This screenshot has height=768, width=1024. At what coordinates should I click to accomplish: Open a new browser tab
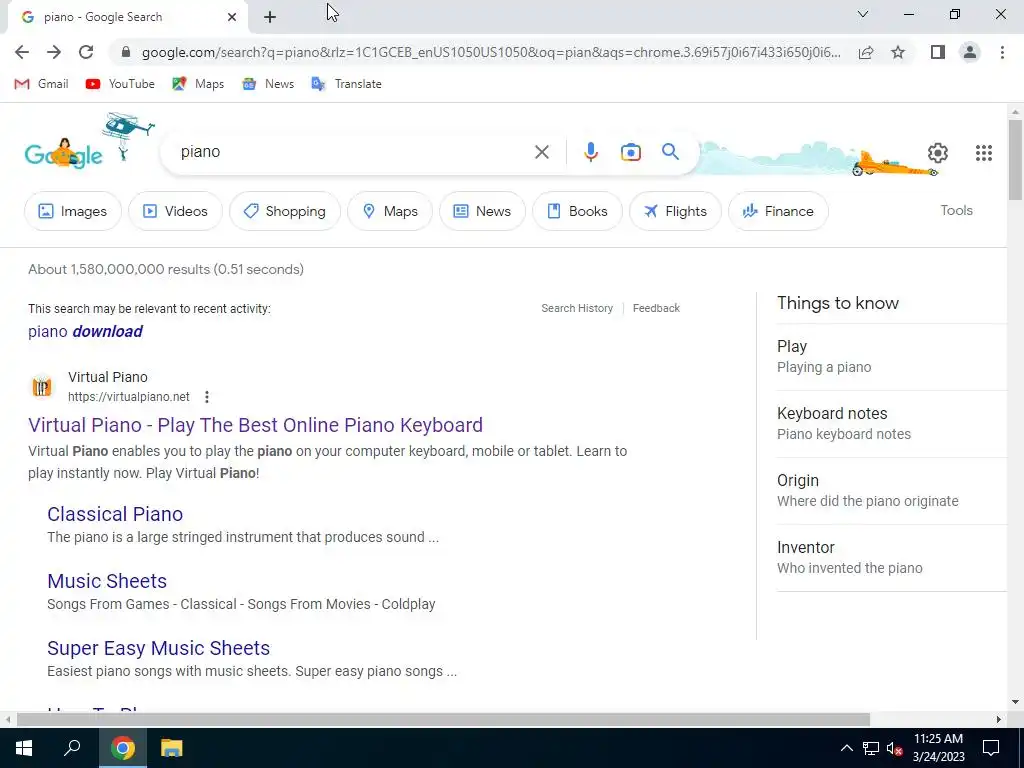click(x=270, y=17)
